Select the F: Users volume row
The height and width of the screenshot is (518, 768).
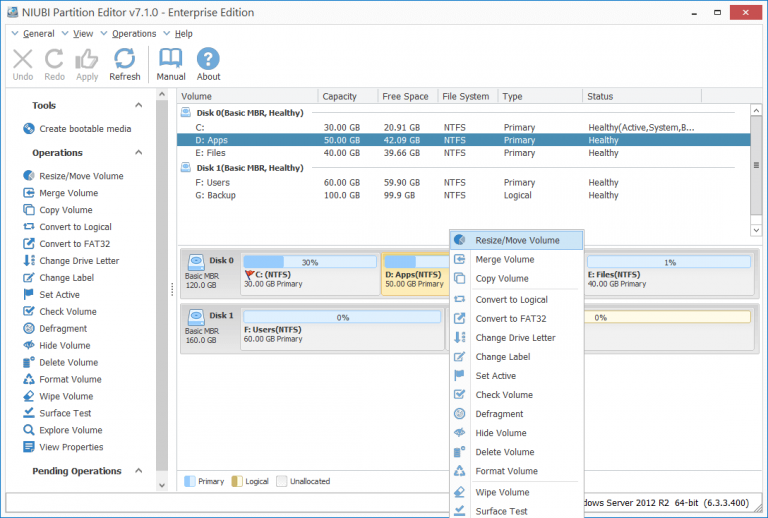463,183
